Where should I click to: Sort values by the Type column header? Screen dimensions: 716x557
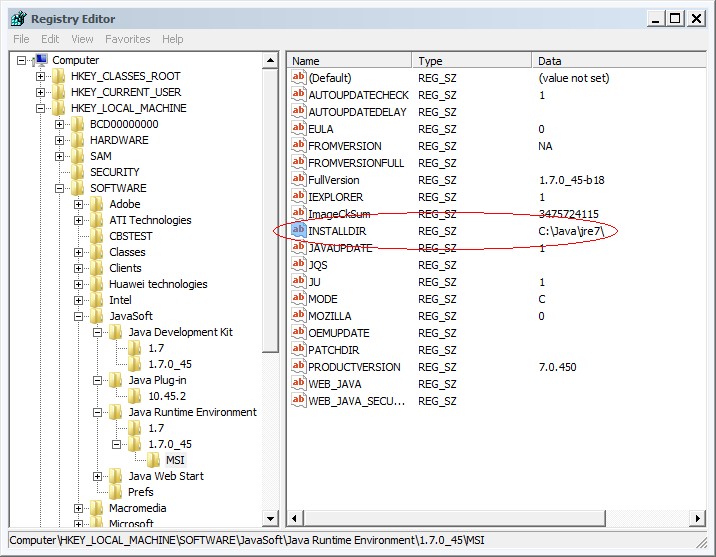point(472,61)
